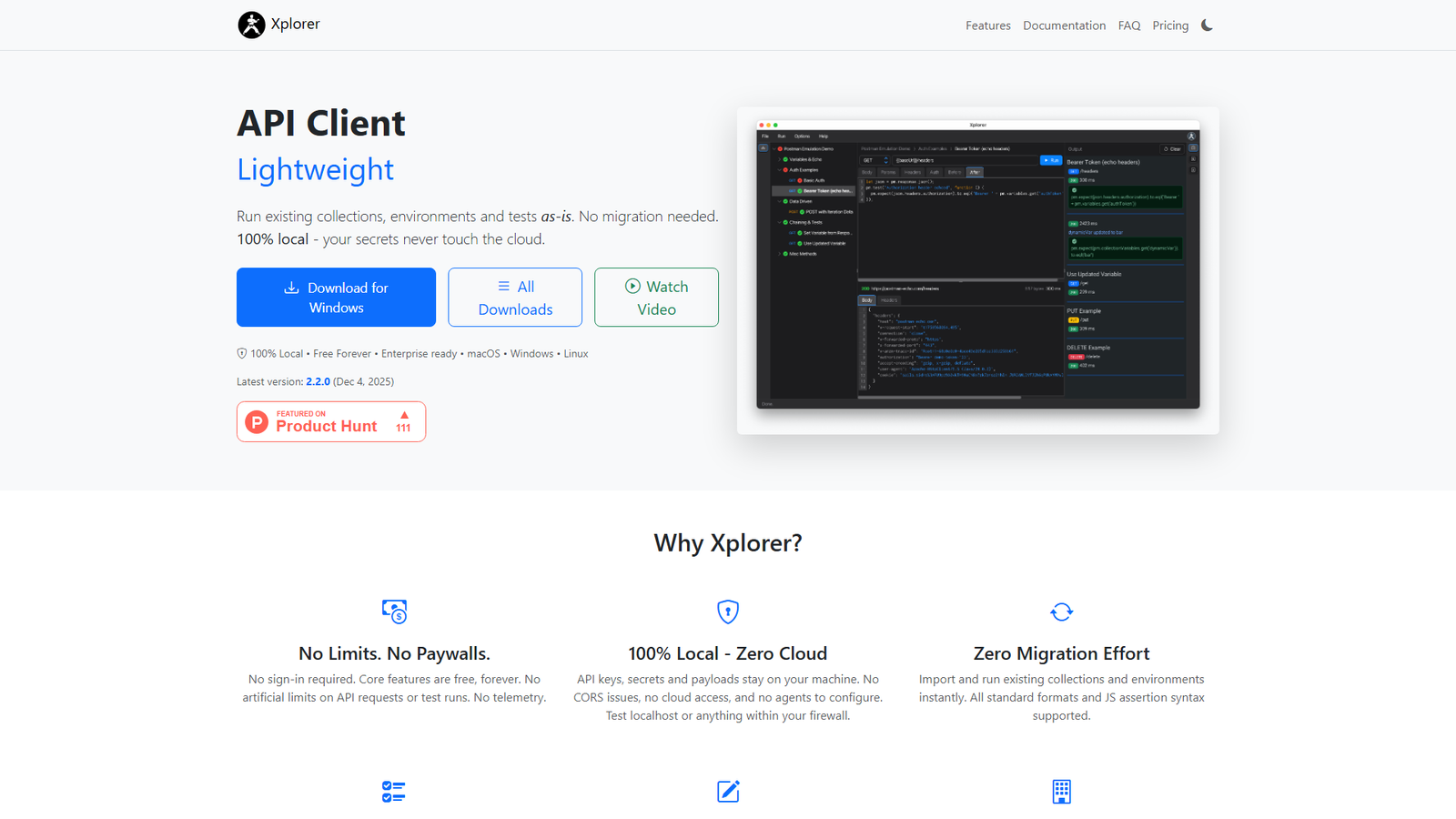This screenshot has height=819, width=1456.
Task: Click the download icon on the Windows button
Action: [290, 287]
